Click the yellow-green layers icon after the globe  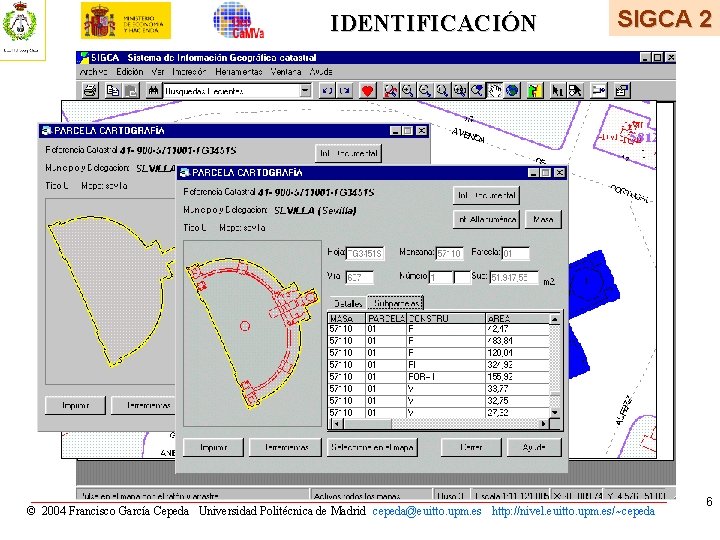pos(534,90)
